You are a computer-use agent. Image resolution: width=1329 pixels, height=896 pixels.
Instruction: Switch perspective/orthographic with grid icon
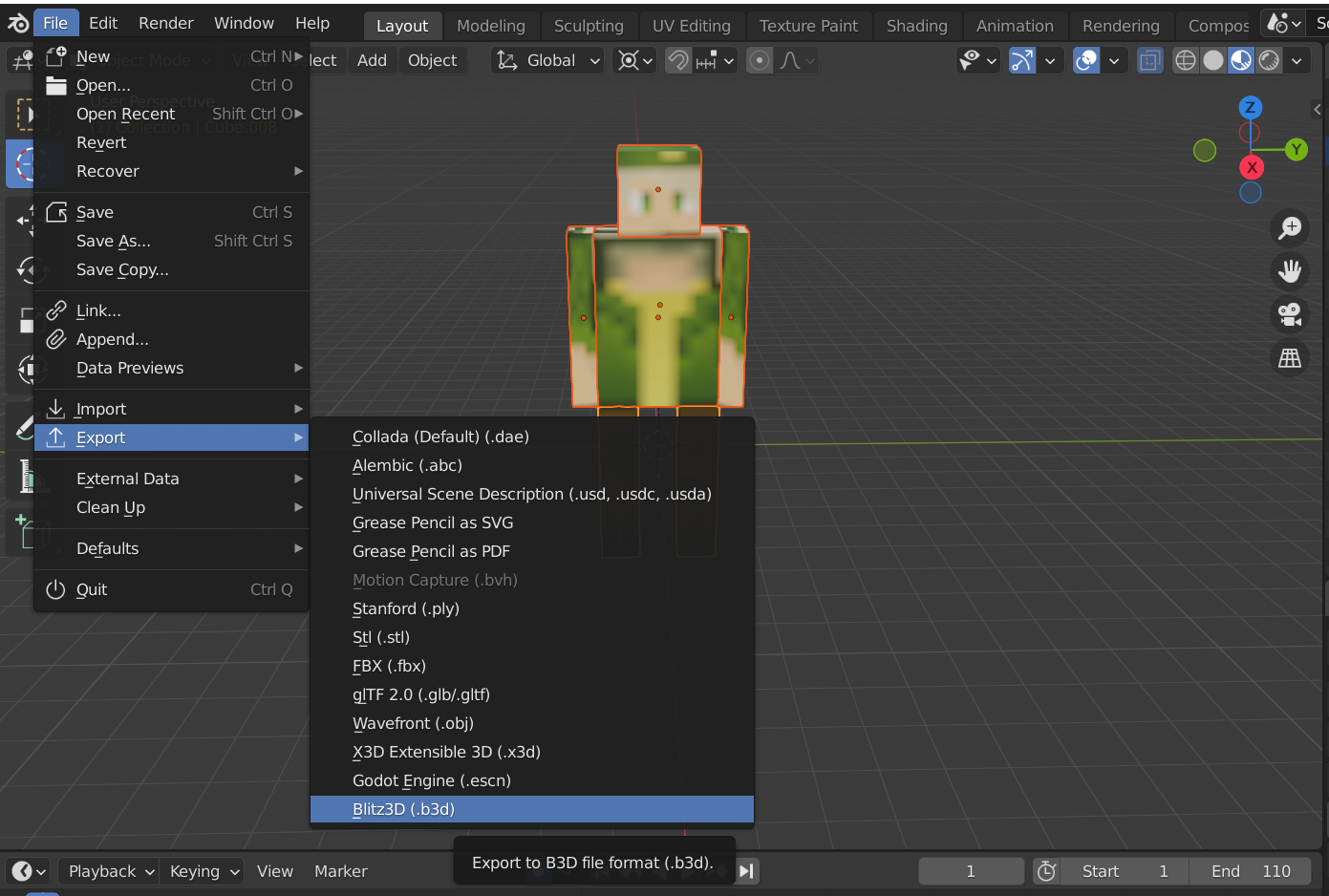1290,358
